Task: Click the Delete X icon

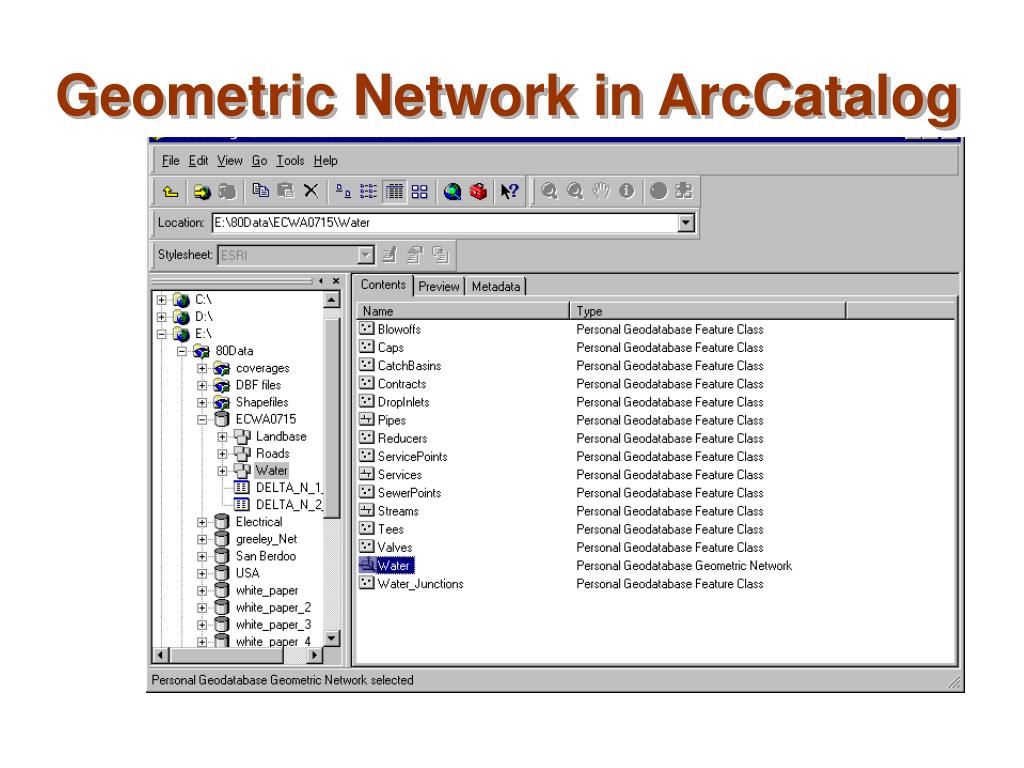Action: click(x=311, y=191)
